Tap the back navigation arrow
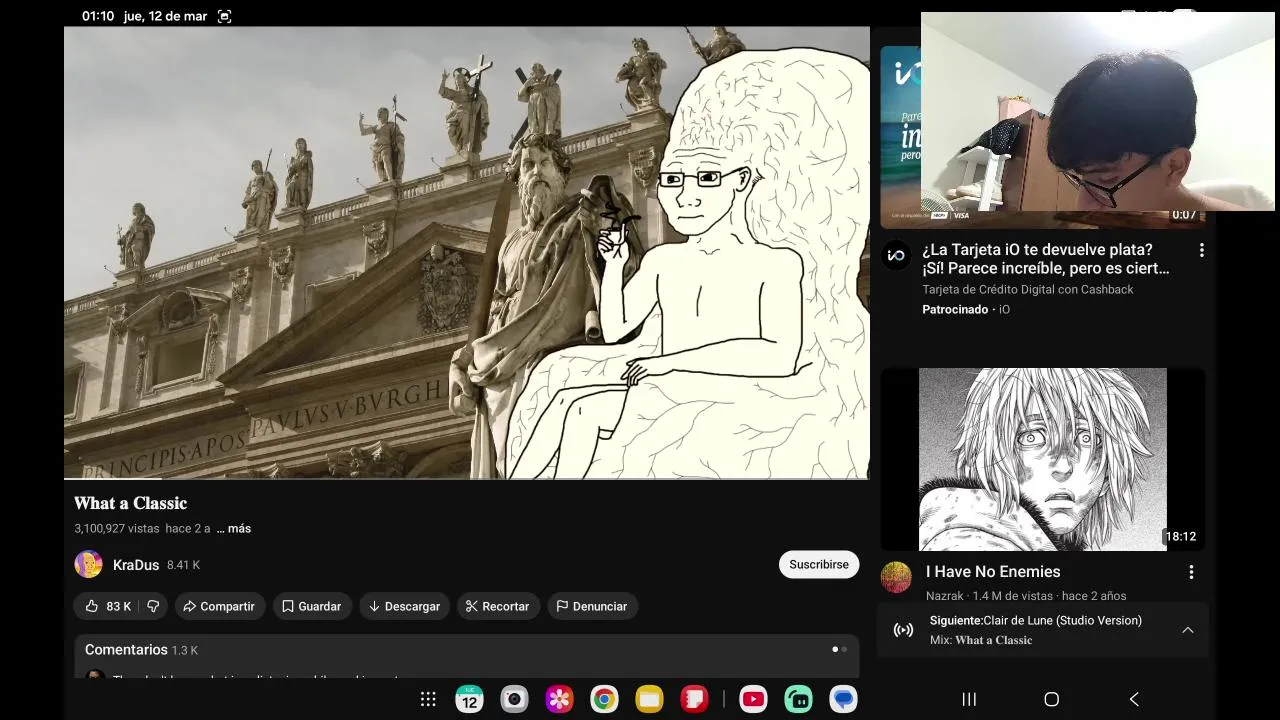 click(x=1134, y=699)
